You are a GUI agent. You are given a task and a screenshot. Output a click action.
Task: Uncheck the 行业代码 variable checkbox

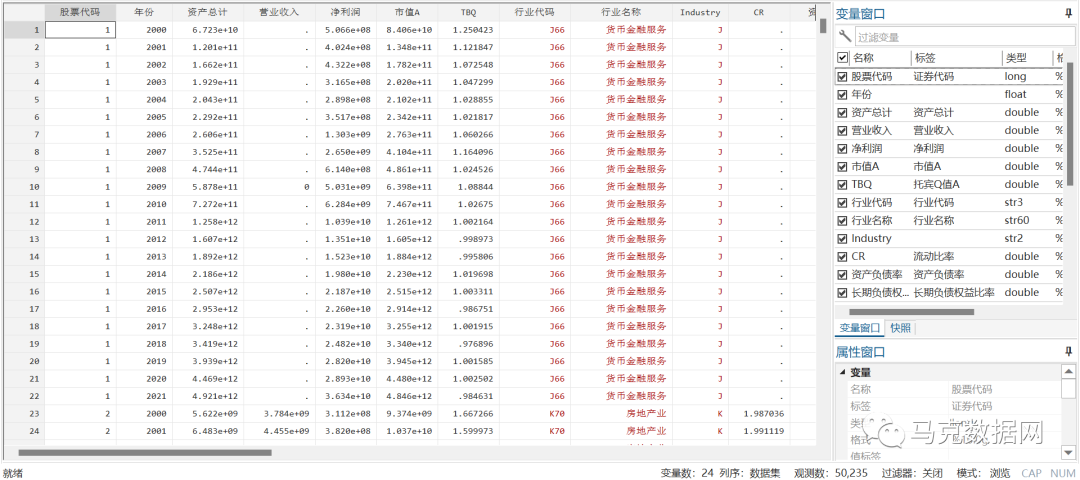pos(842,202)
